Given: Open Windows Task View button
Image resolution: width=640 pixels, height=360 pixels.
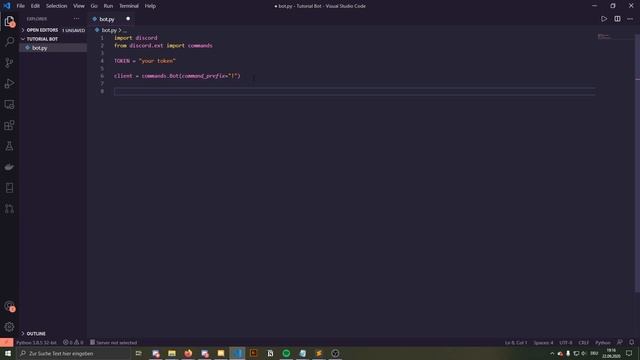Looking at the screenshot, I should click(139, 353).
